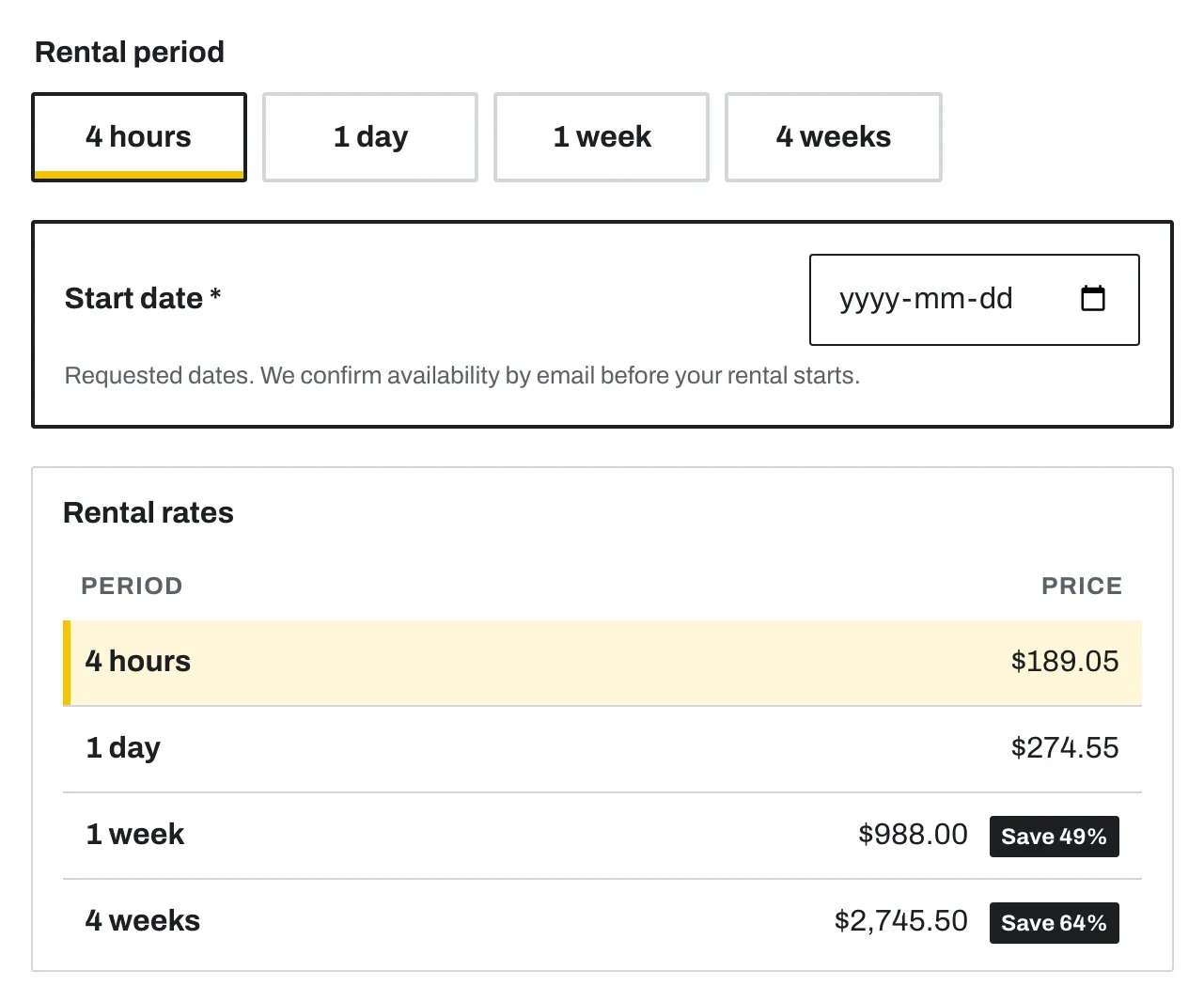Viewport: 1204px width, 1002px height.
Task: Choose the 1 day rental period
Action: pos(370,137)
